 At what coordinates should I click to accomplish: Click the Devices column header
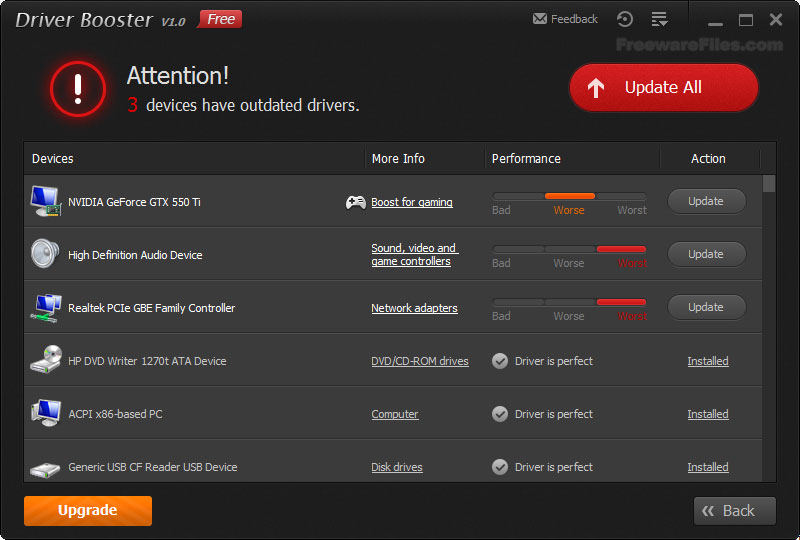[53, 159]
